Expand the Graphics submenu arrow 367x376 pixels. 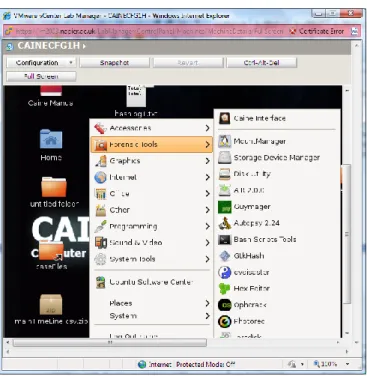[x=207, y=161]
